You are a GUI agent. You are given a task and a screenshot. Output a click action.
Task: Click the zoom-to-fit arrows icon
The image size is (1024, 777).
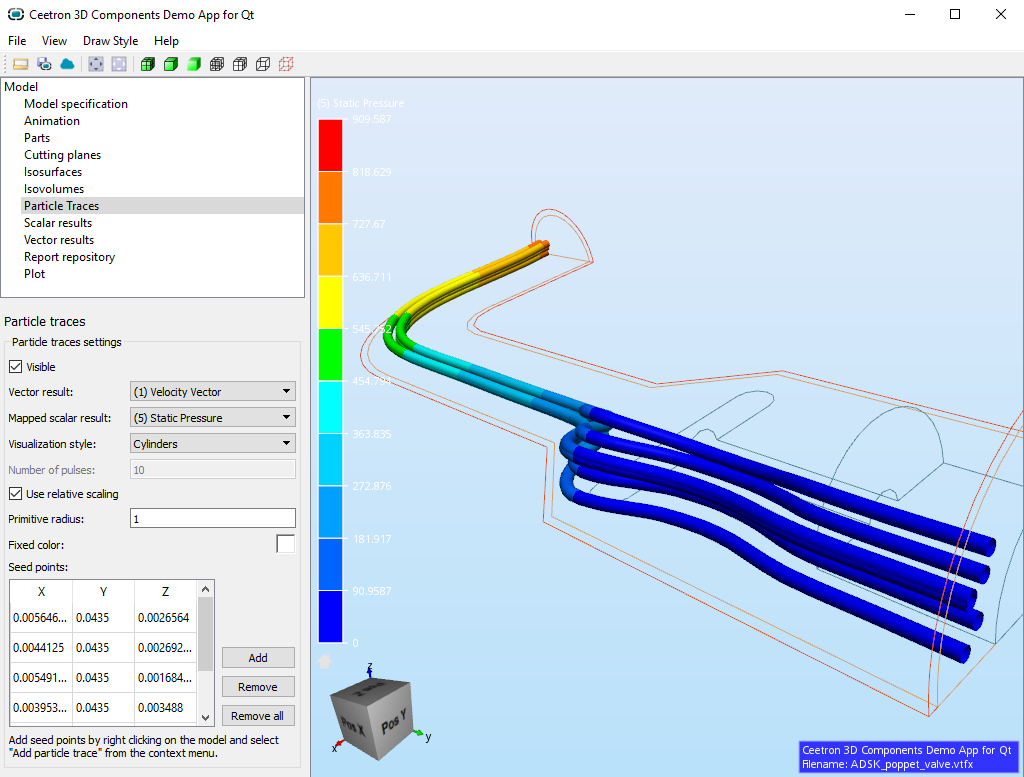pyautogui.click(x=96, y=64)
